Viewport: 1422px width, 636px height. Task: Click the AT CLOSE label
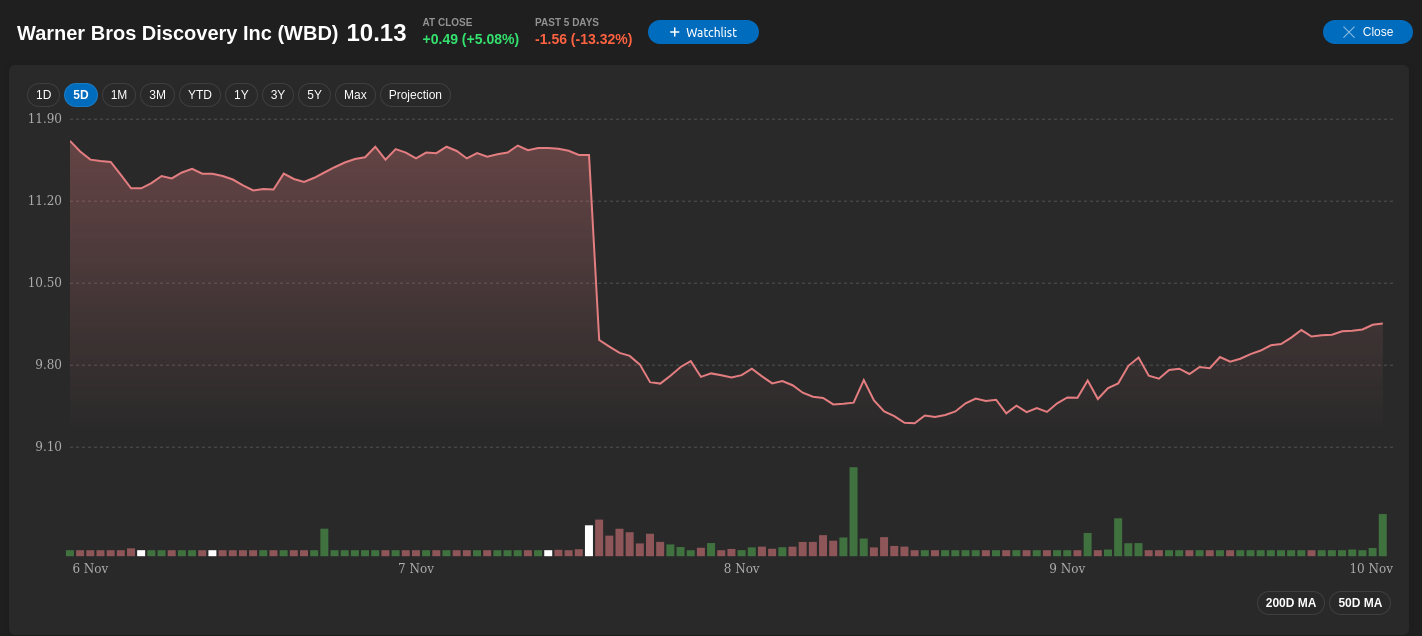447,22
